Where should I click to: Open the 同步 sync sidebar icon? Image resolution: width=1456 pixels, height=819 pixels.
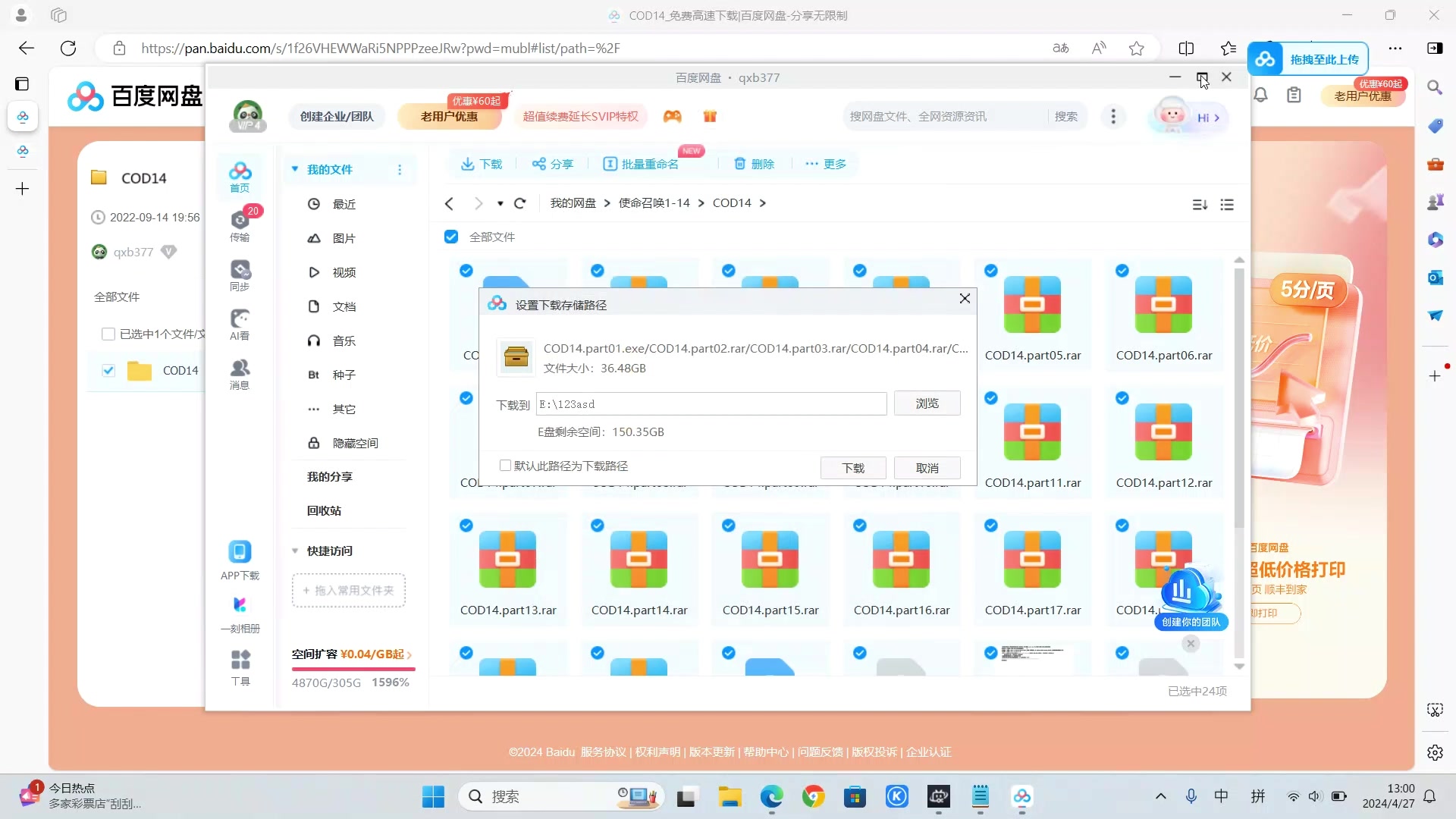[240, 275]
